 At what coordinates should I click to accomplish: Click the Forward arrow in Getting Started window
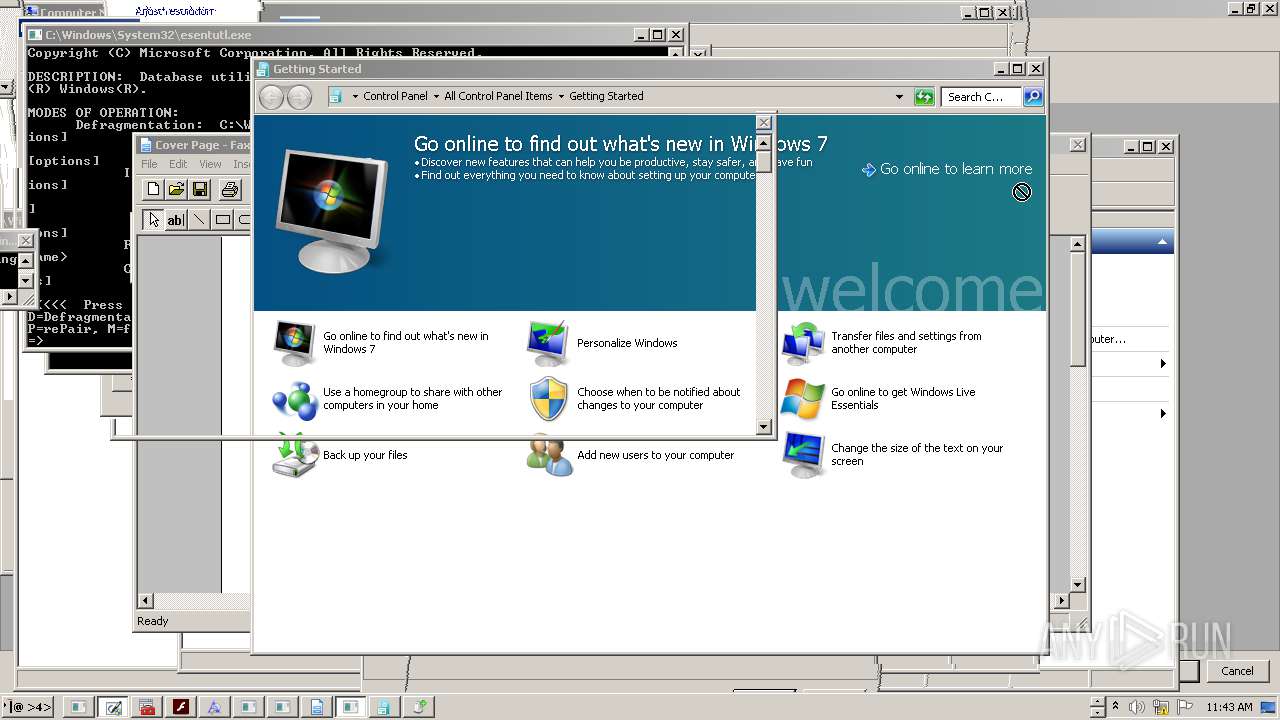point(299,97)
